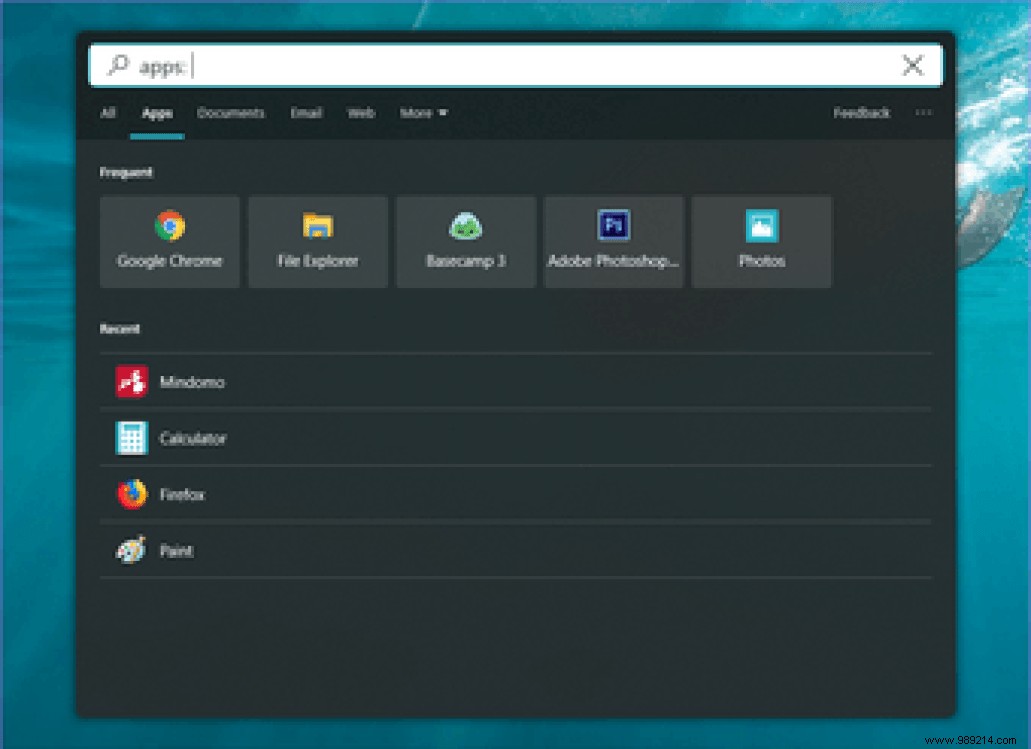Open the ellipsis options menu
This screenshot has height=749, width=1031.
coord(922,113)
